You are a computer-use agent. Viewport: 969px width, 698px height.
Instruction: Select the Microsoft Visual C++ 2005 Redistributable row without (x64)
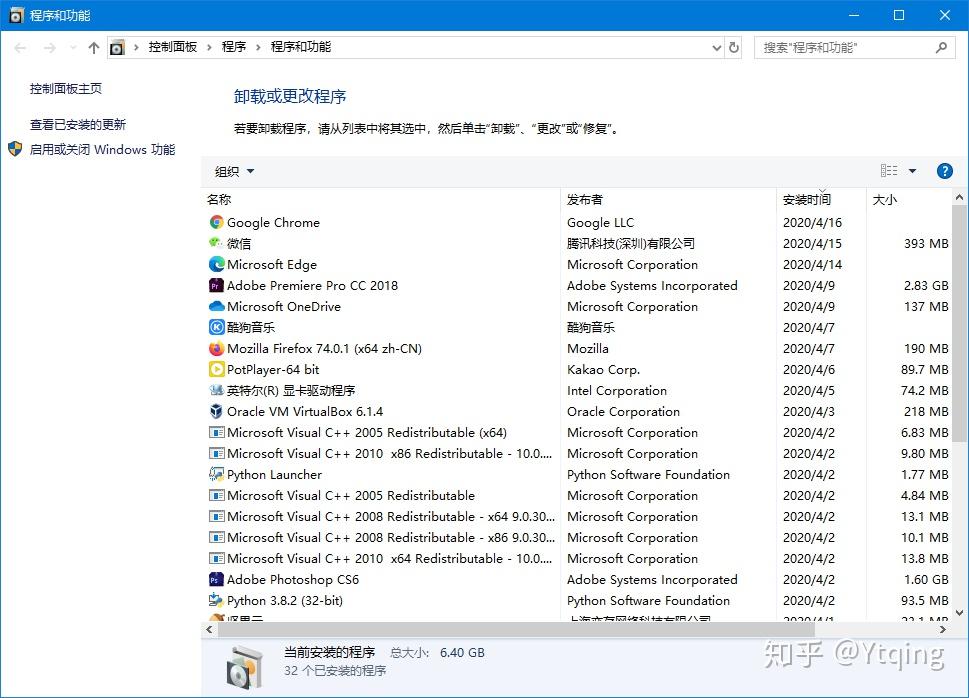click(578, 496)
